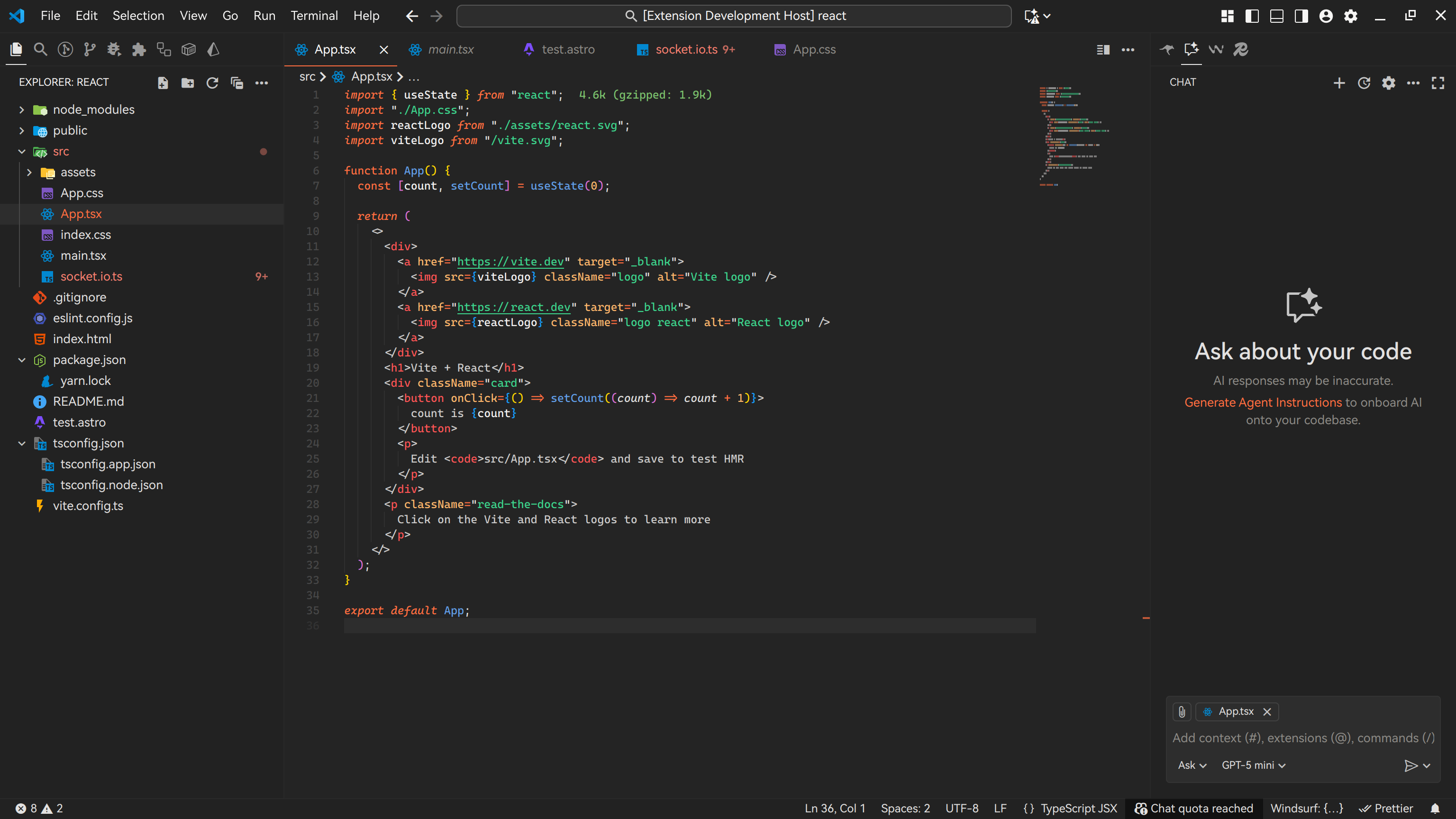The image size is (1456, 819).
Task: Toggle the panel visibility icon
Action: (1276, 16)
